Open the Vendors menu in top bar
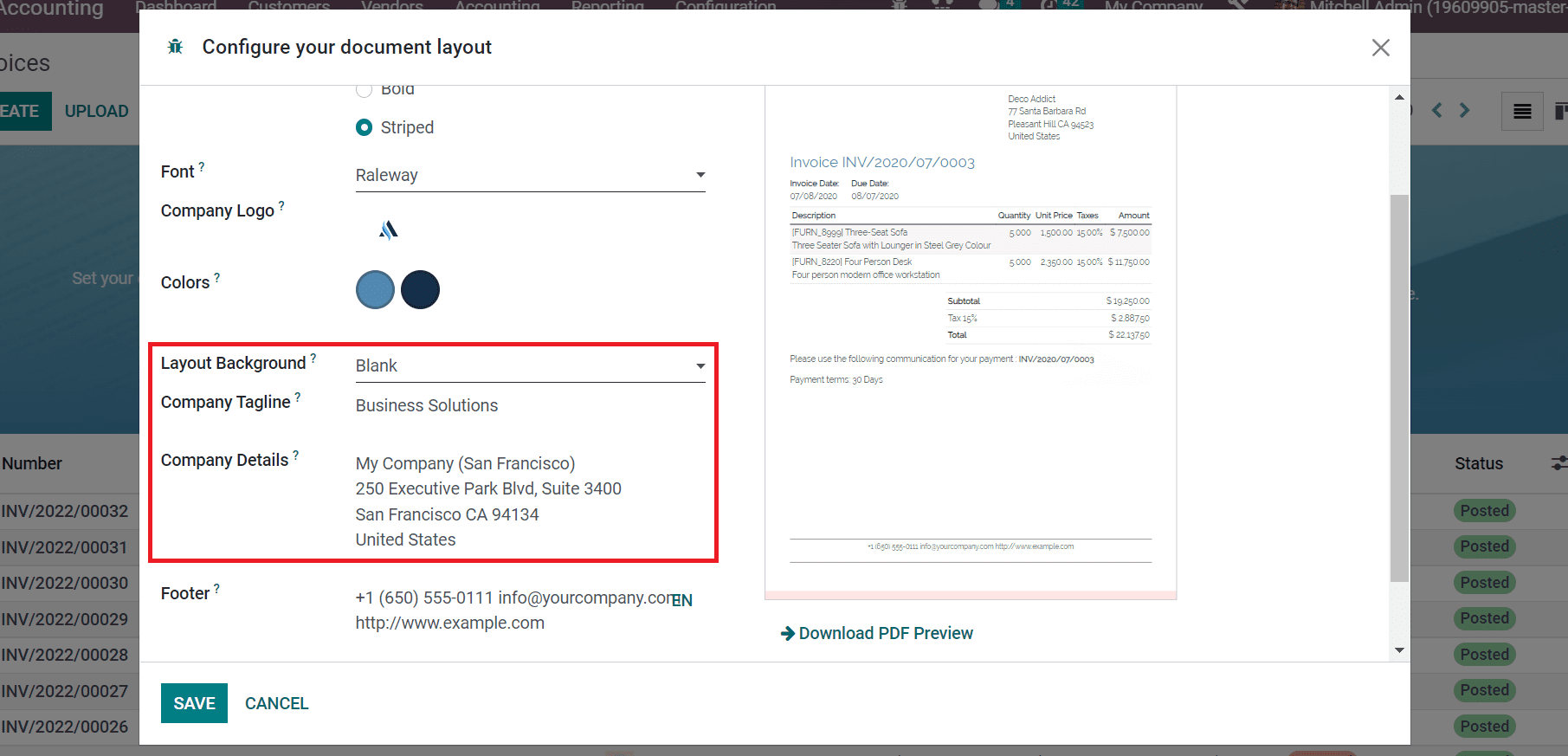Viewport: 1568px width, 756px height. tap(392, 5)
